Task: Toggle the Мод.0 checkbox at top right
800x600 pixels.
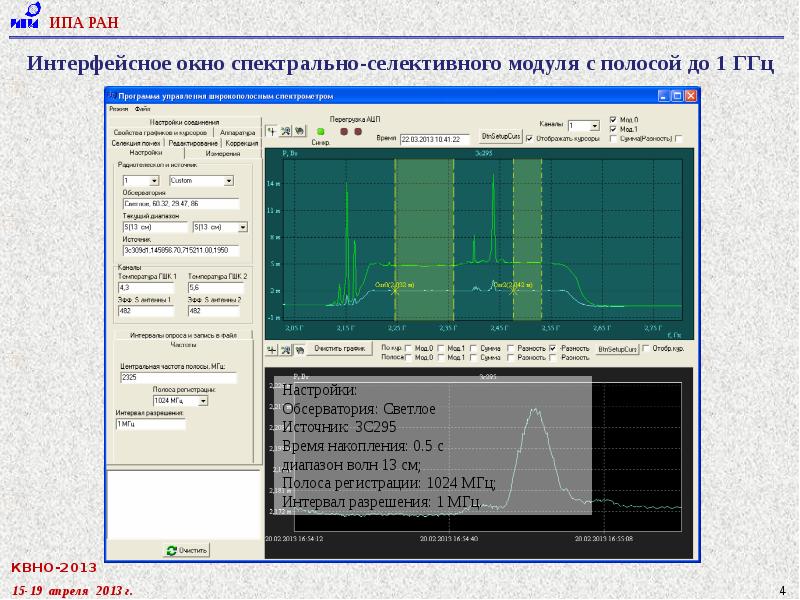Action: click(x=611, y=120)
